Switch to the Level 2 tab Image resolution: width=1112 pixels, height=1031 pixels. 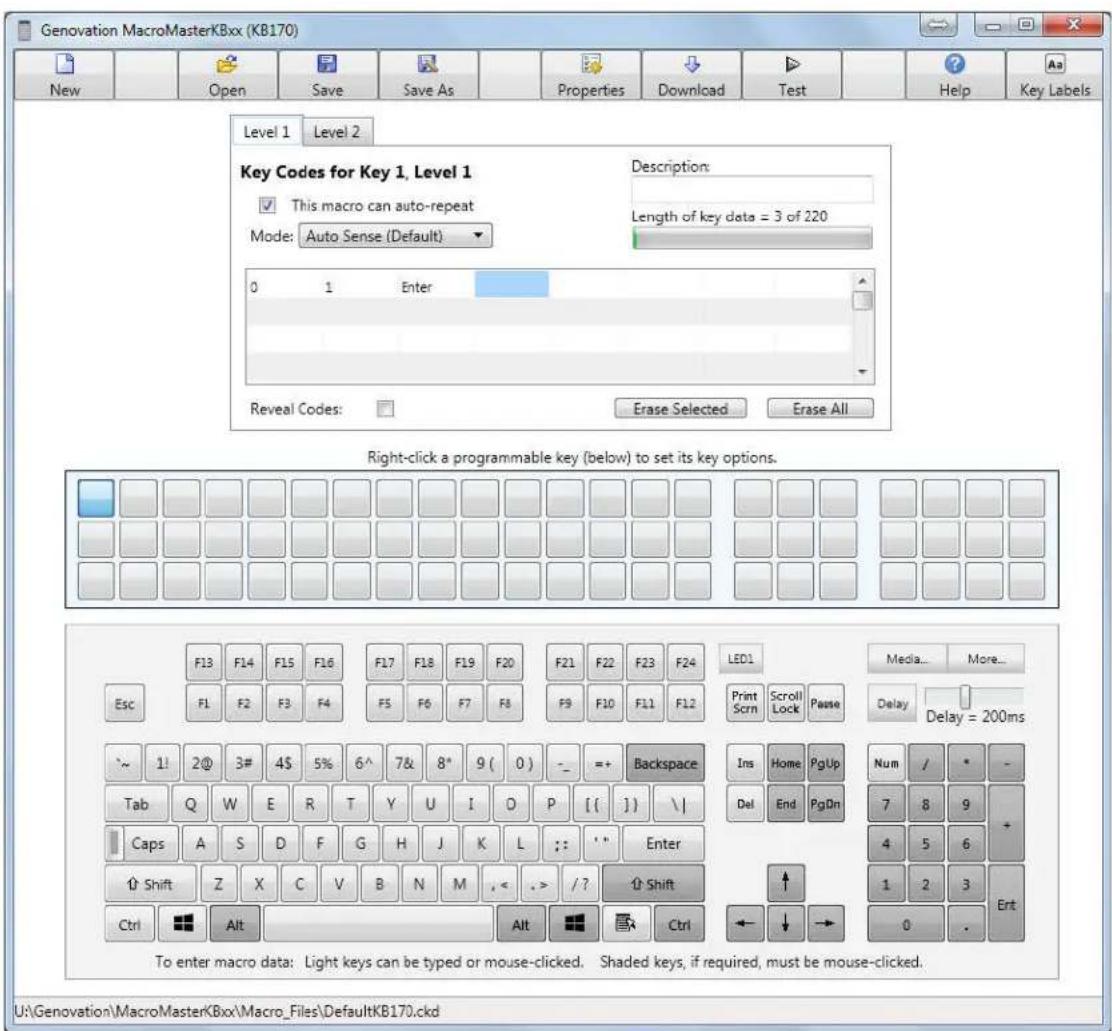tap(337, 132)
